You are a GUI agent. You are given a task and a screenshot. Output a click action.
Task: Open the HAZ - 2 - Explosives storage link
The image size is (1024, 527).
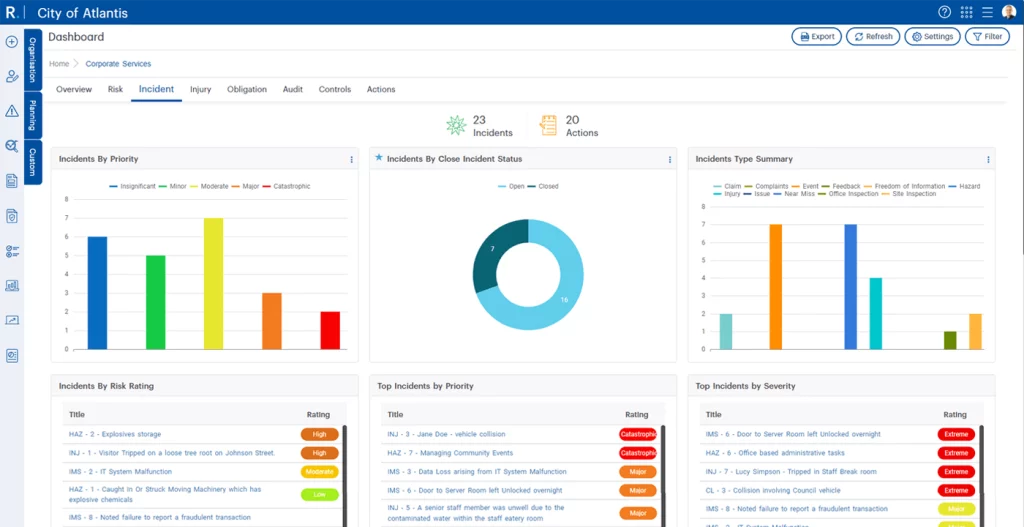[x=114, y=434]
